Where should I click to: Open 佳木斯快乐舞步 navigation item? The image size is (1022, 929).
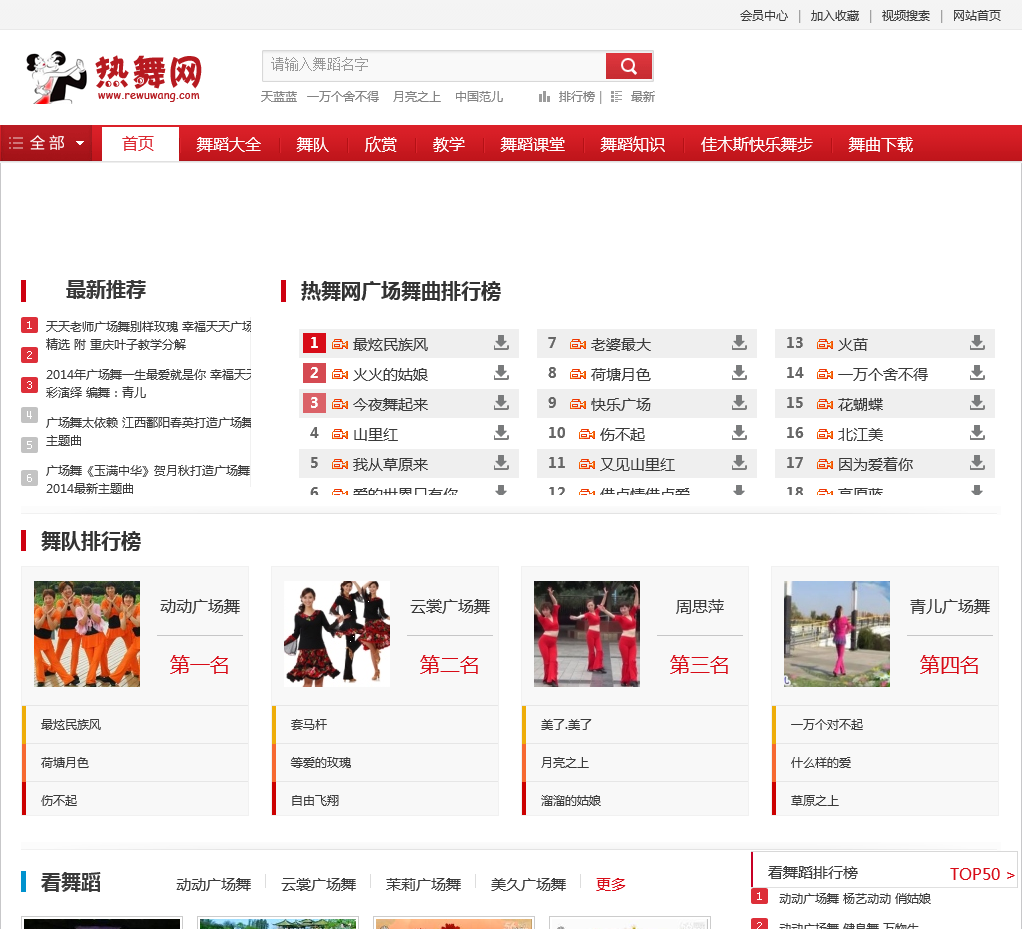pos(756,145)
